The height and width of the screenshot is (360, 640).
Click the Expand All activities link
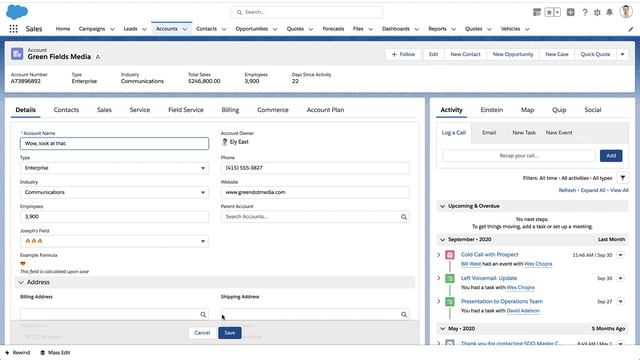click(593, 191)
